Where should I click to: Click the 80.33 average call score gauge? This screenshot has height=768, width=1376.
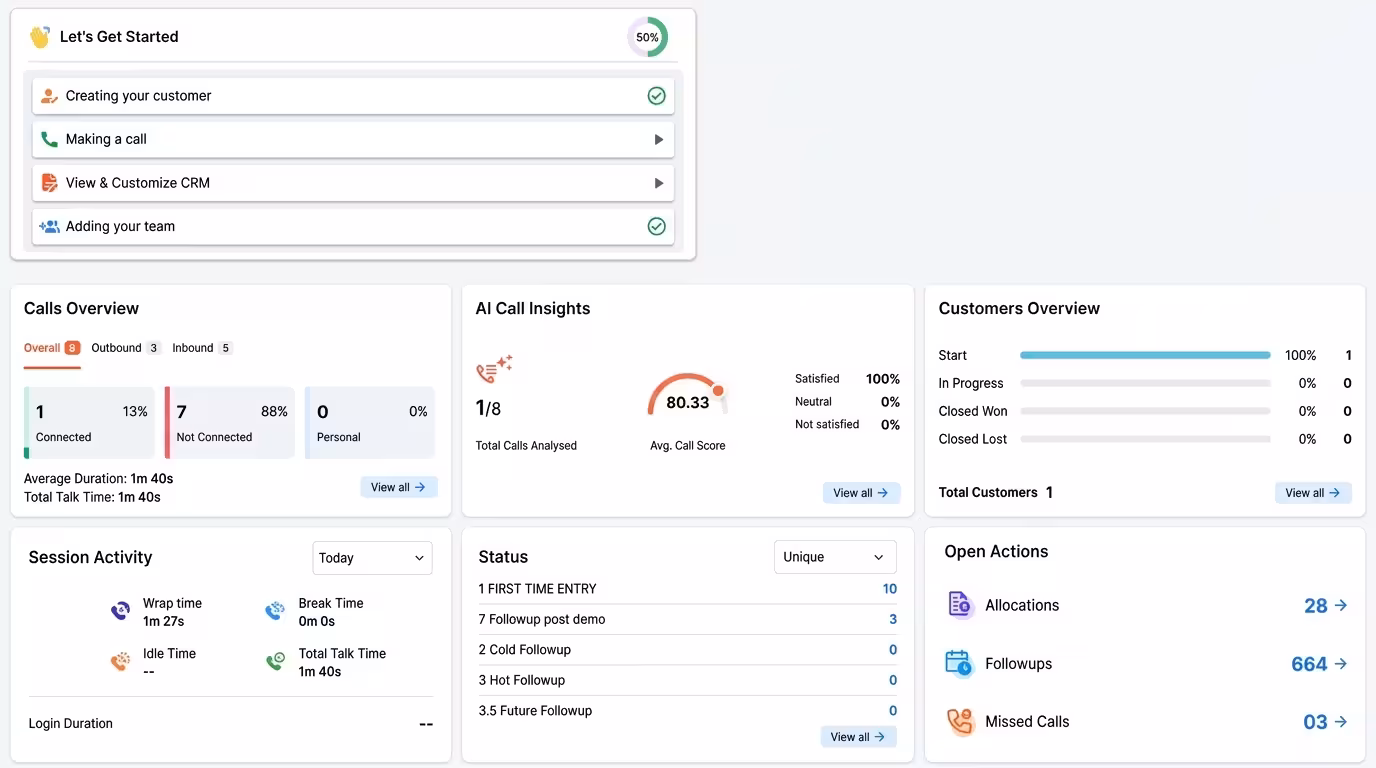pyautogui.click(x=688, y=396)
